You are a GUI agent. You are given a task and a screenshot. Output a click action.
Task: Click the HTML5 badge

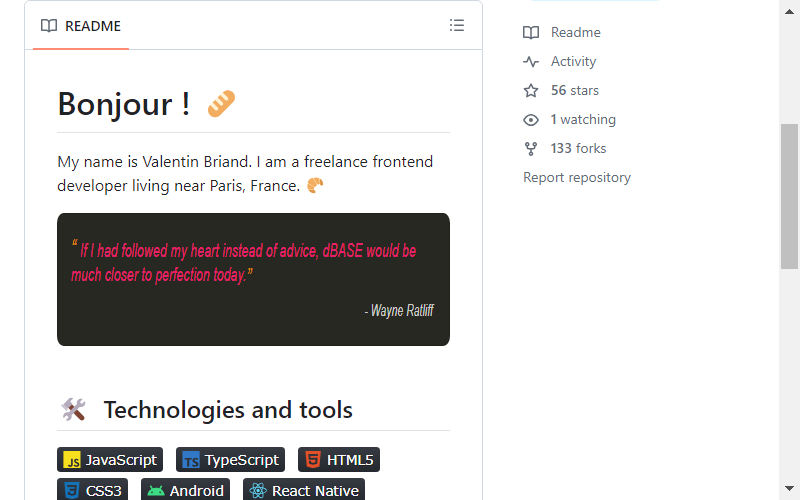(339, 460)
